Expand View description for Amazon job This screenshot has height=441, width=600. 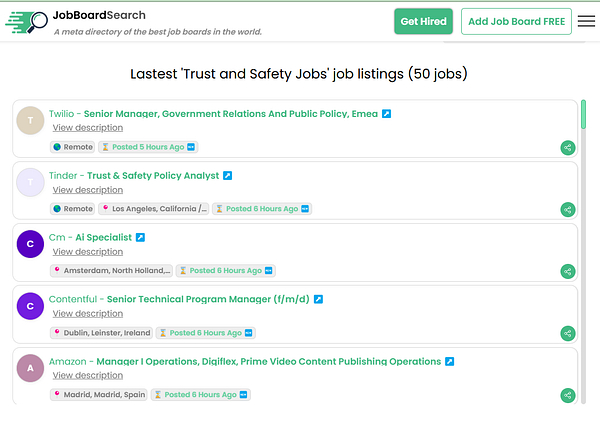tap(88, 376)
